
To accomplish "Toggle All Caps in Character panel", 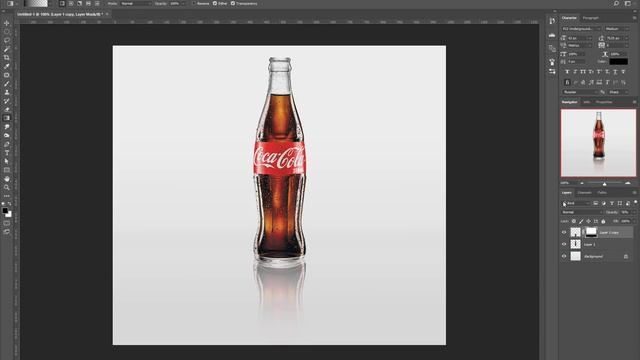I will (583, 72).
